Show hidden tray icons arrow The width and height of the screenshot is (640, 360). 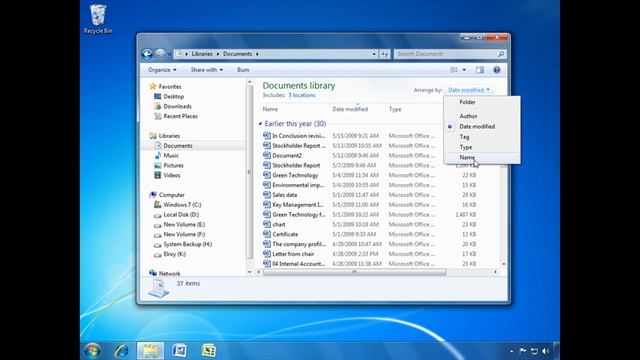pyautogui.click(x=511, y=351)
